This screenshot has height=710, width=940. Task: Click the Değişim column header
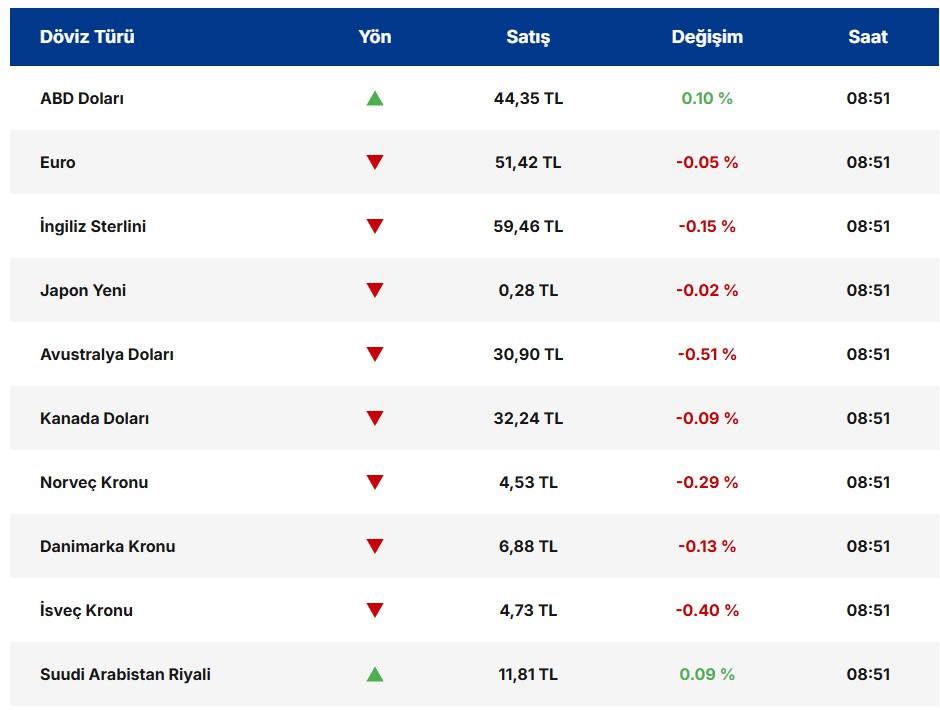tap(707, 37)
